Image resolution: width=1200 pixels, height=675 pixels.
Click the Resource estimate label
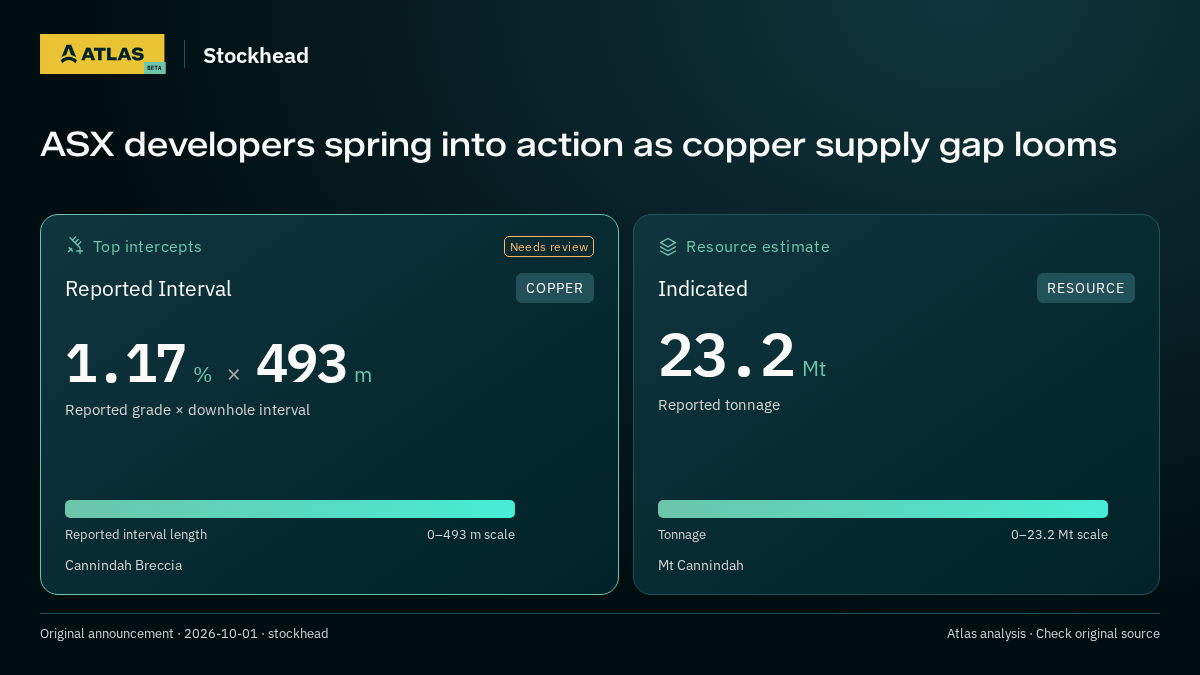[x=758, y=246]
